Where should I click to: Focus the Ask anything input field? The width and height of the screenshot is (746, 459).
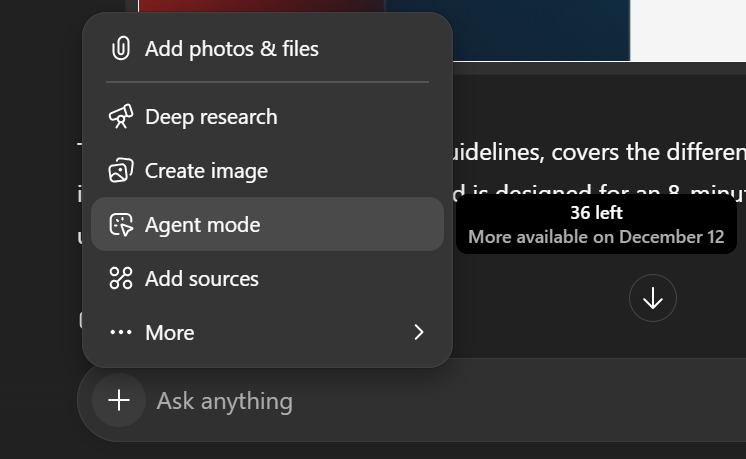click(400, 401)
